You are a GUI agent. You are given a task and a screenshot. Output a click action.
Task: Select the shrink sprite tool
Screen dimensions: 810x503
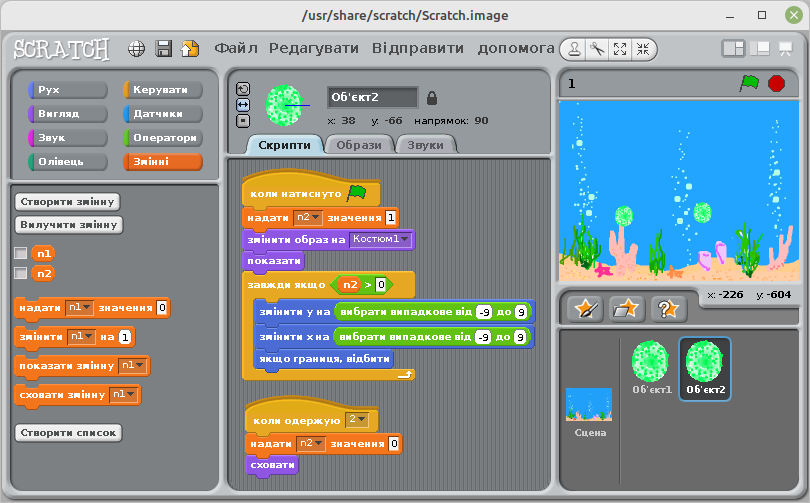click(x=643, y=50)
